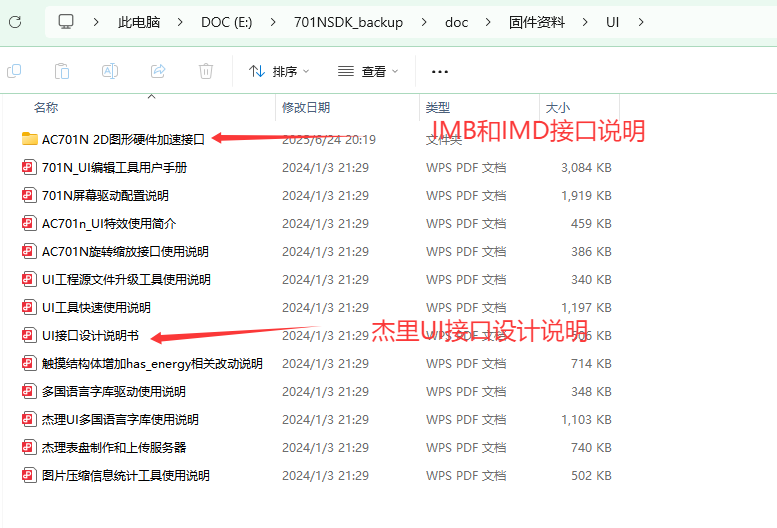The width and height of the screenshot is (777, 528).
Task: Click PDF icon of 701N屏幕驱动配置说明
Action: [x=29, y=195]
